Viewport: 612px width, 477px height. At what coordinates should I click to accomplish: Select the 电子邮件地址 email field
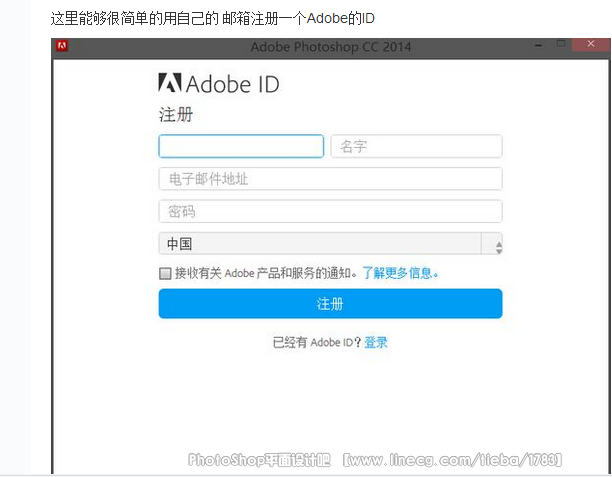click(331, 179)
